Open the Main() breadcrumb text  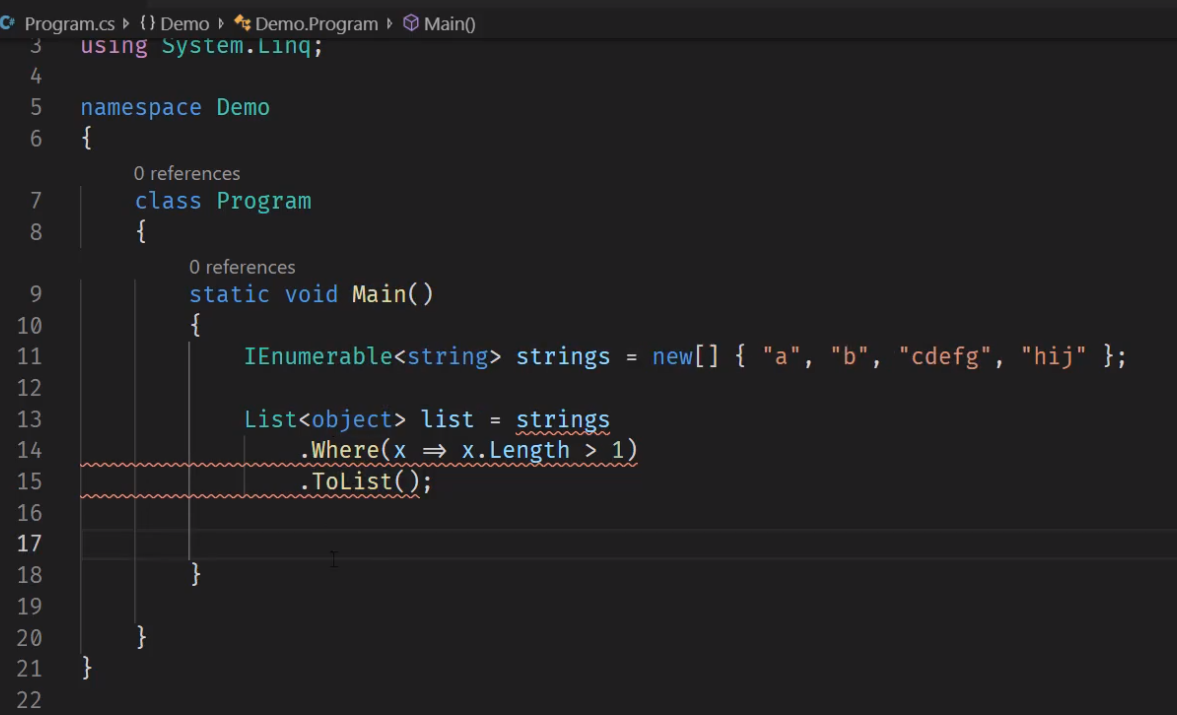coord(449,23)
